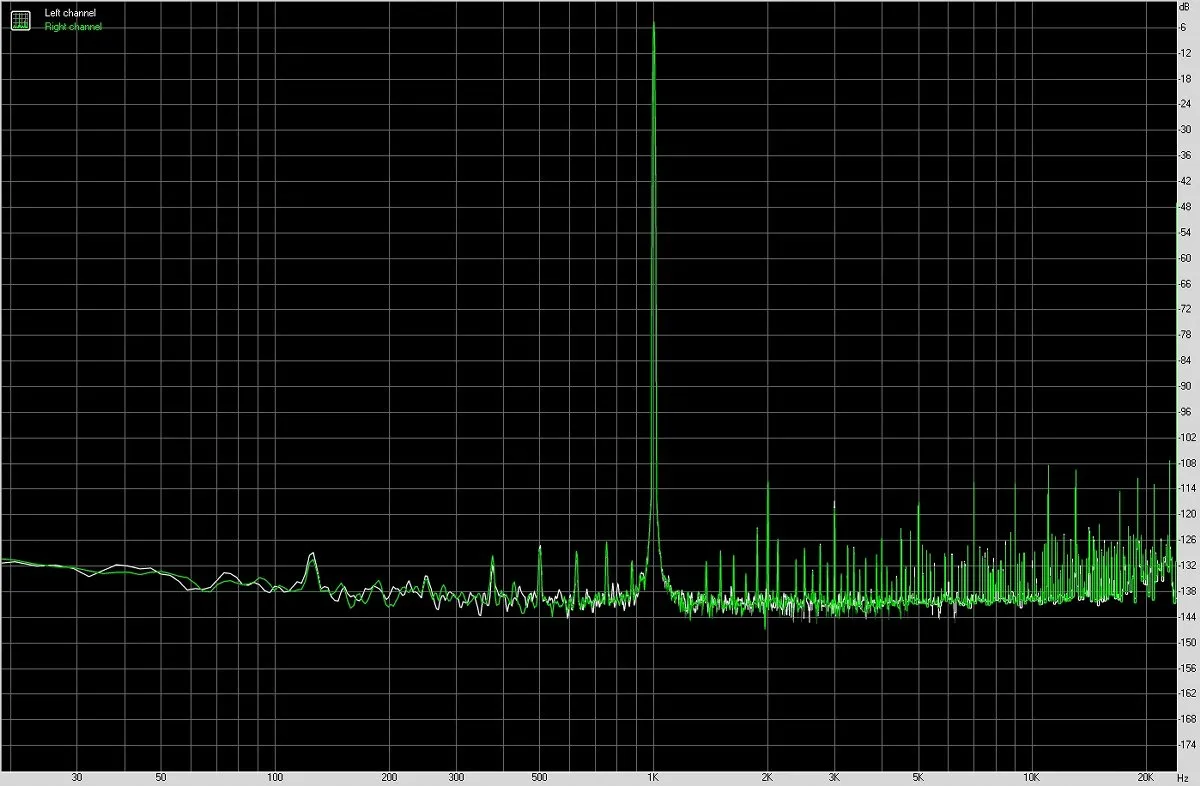Click the '-108' dB axis label
Image resolution: width=1200 pixels, height=786 pixels.
1187,463
